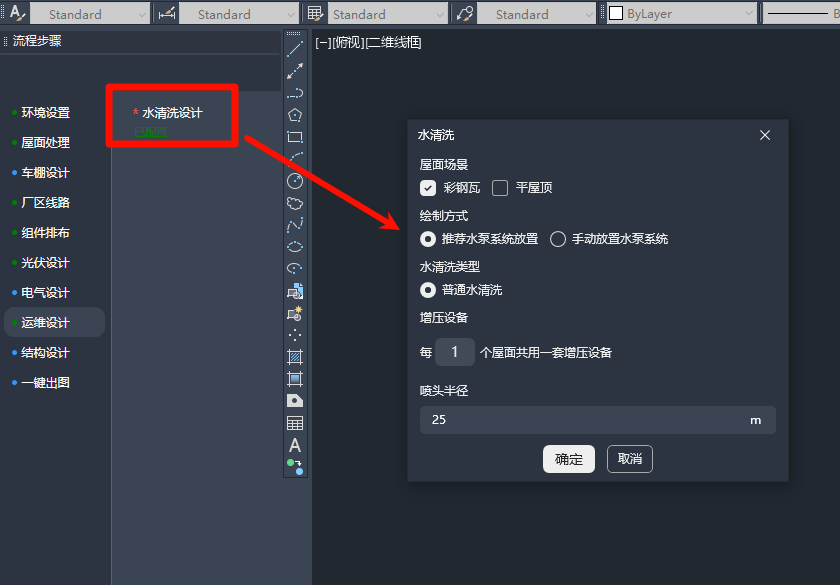Uncheck the 彩钢瓦 checkbox
The width and height of the screenshot is (840, 585).
(428, 188)
